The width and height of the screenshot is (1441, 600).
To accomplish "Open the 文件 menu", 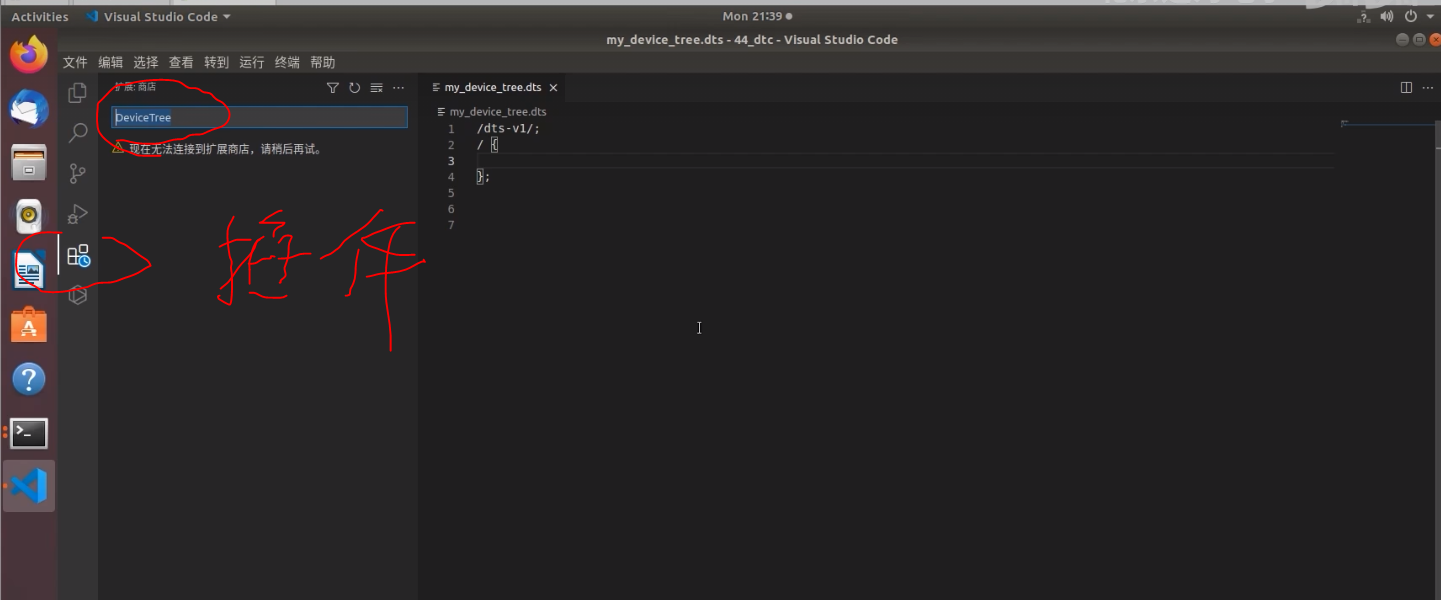I will 75,62.
